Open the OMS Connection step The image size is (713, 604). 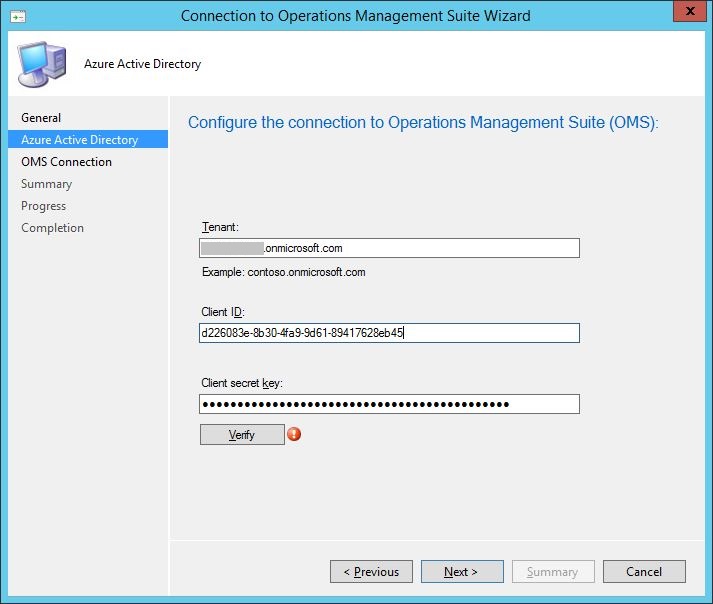point(66,162)
